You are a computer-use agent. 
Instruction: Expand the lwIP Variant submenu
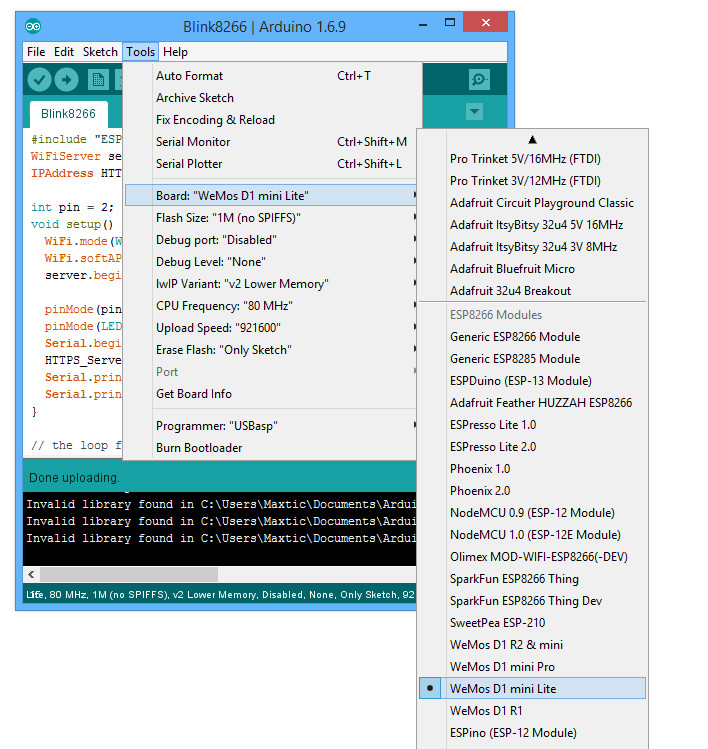coord(271,284)
